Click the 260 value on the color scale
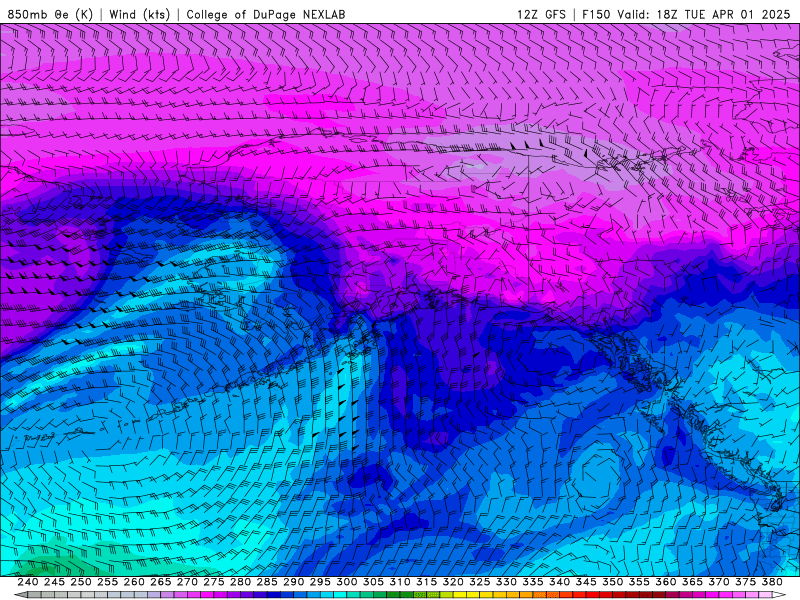This screenshot has height=600, width=800. pos(134,582)
